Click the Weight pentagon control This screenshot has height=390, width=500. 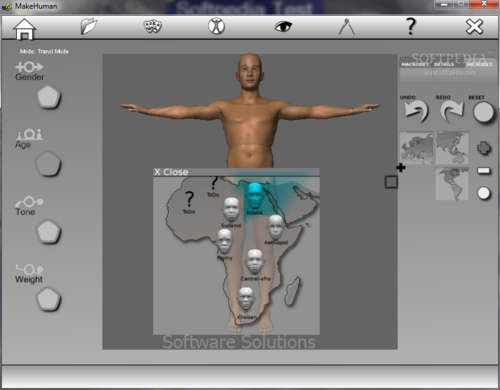click(49, 299)
